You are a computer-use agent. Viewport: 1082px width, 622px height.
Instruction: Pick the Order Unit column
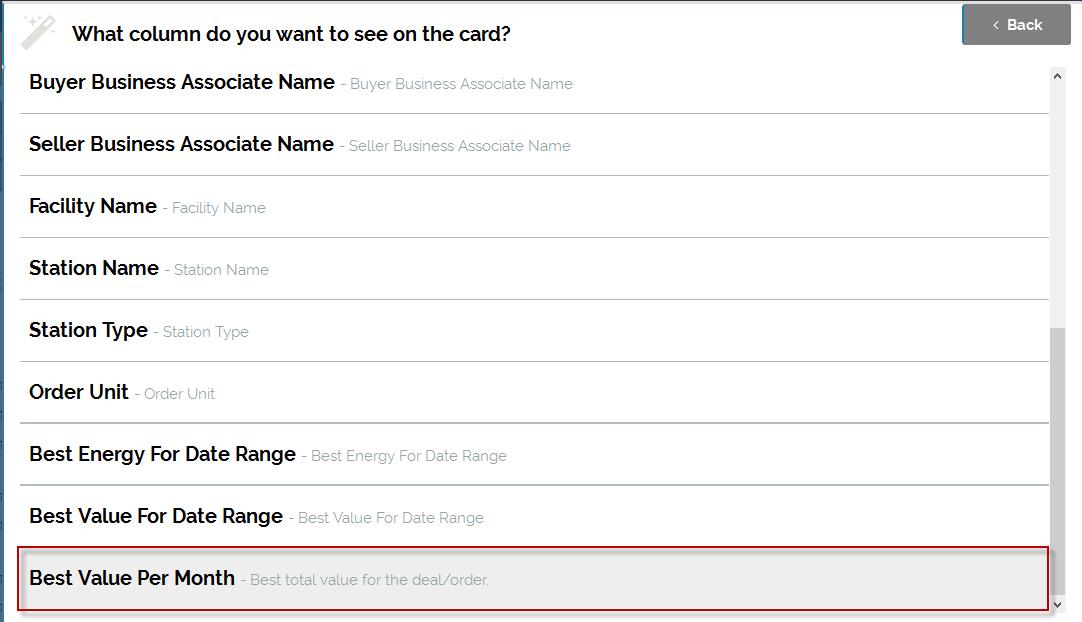(79, 393)
